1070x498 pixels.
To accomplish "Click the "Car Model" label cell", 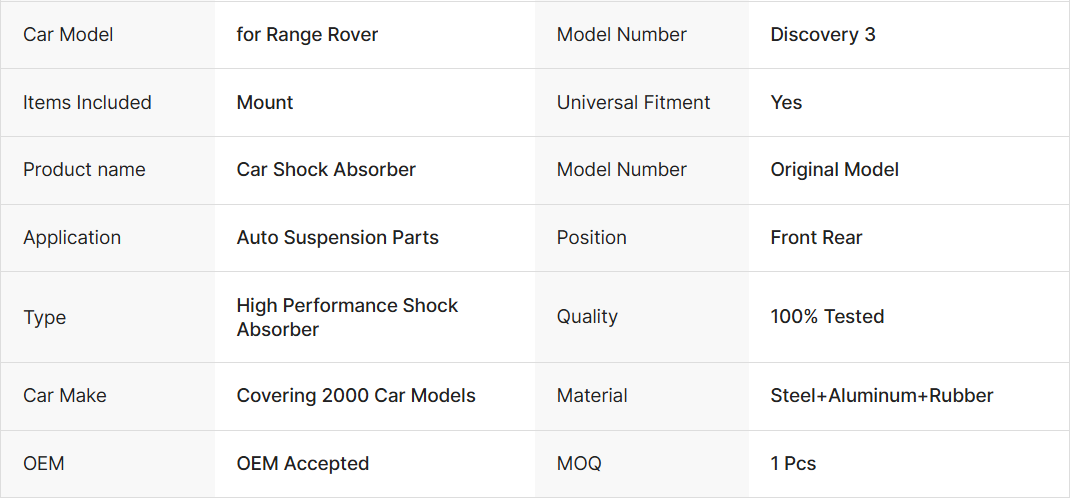I will (x=68, y=35).
